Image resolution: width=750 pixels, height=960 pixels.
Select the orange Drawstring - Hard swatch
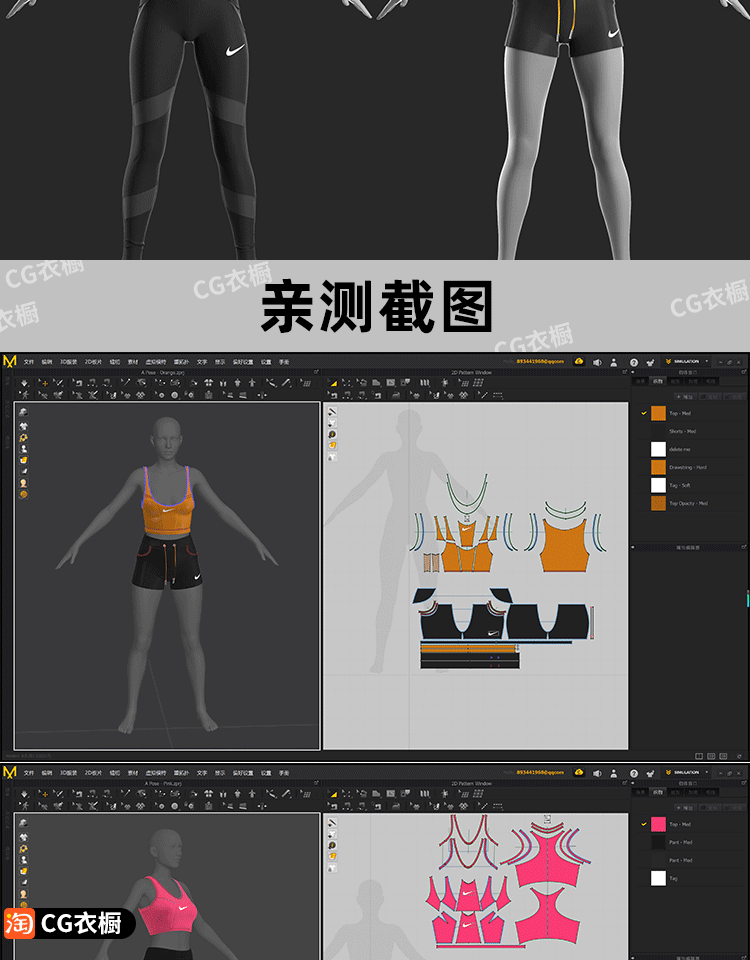tap(658, 467)
